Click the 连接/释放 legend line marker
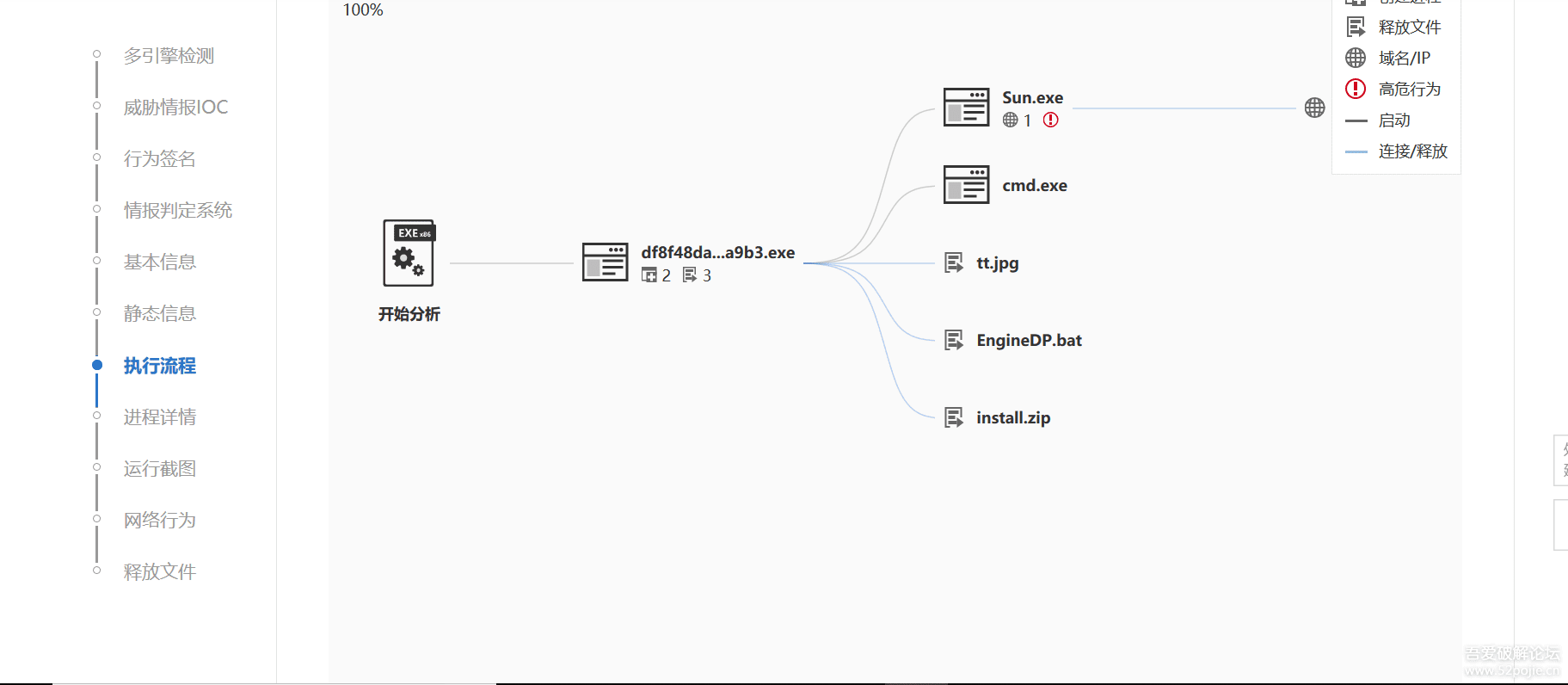Screen dimensions: 1568x685 click(x=1356, y=151)
